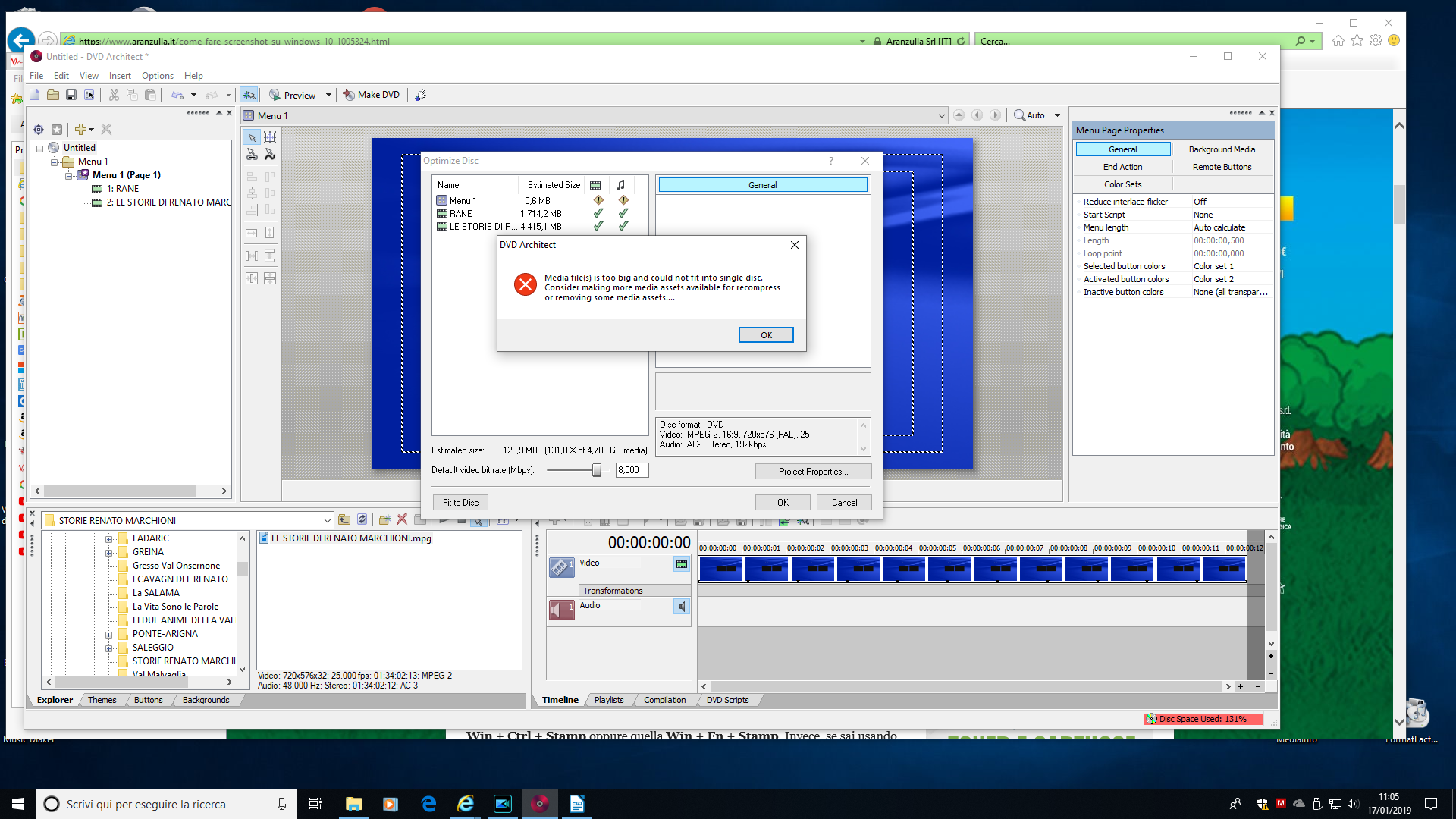
Task: Click the Video track header icon
Action: click(562, 566)
